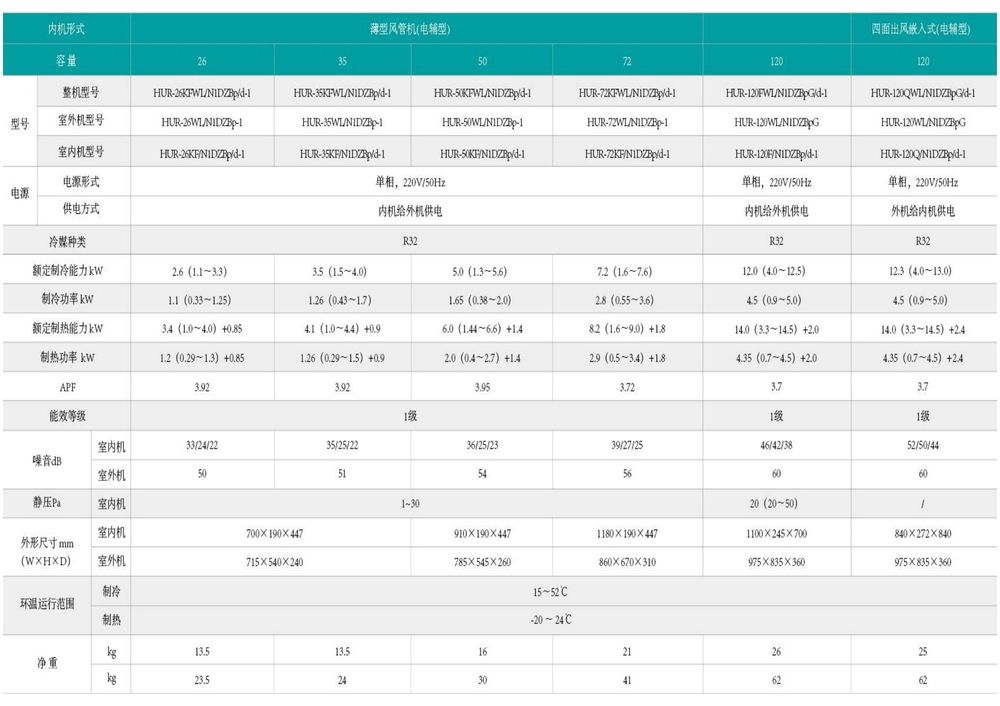Select outdoor dimension 715×540×240

274,563
